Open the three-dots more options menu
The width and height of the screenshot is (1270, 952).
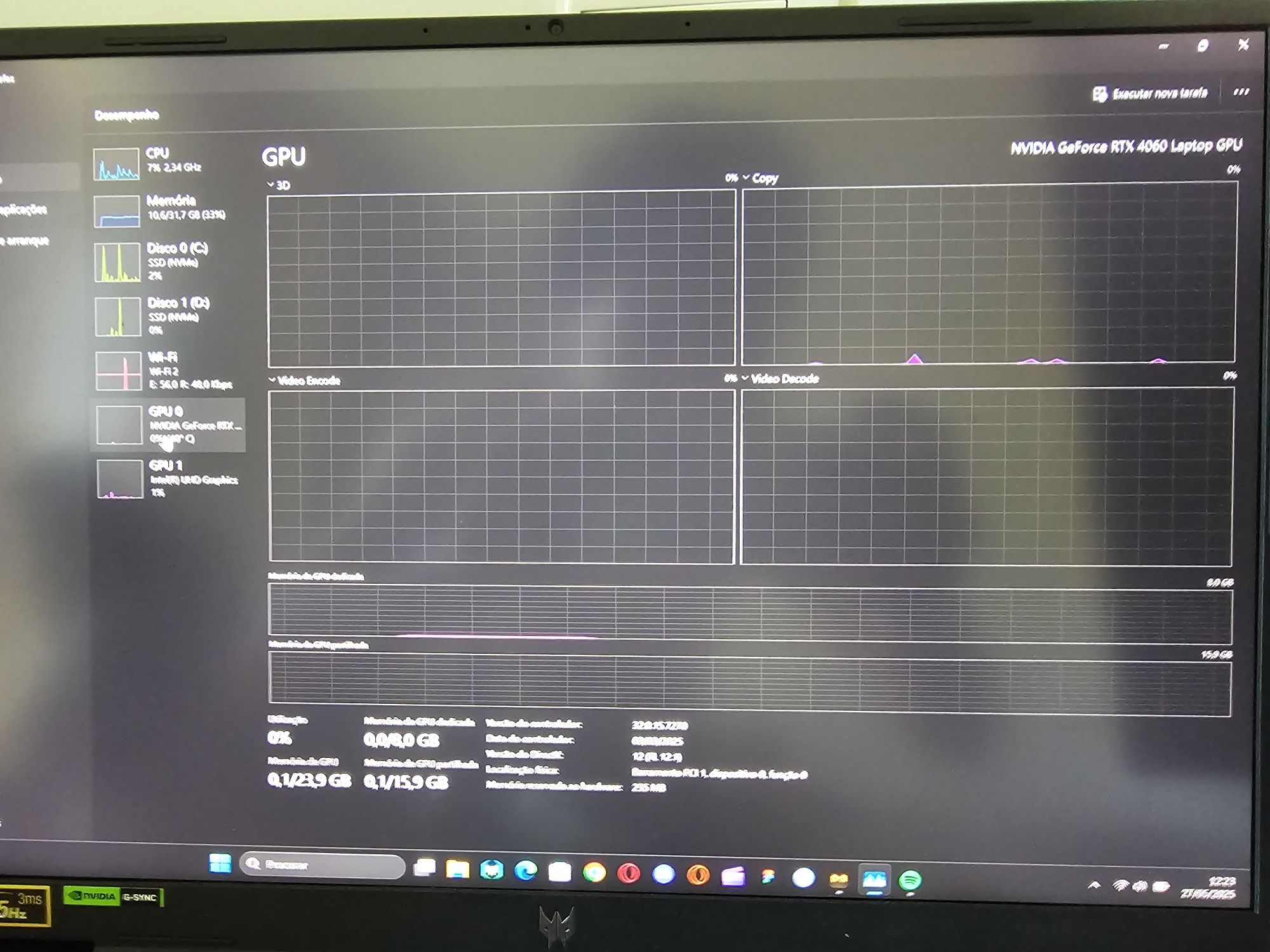pos(1241,92)
